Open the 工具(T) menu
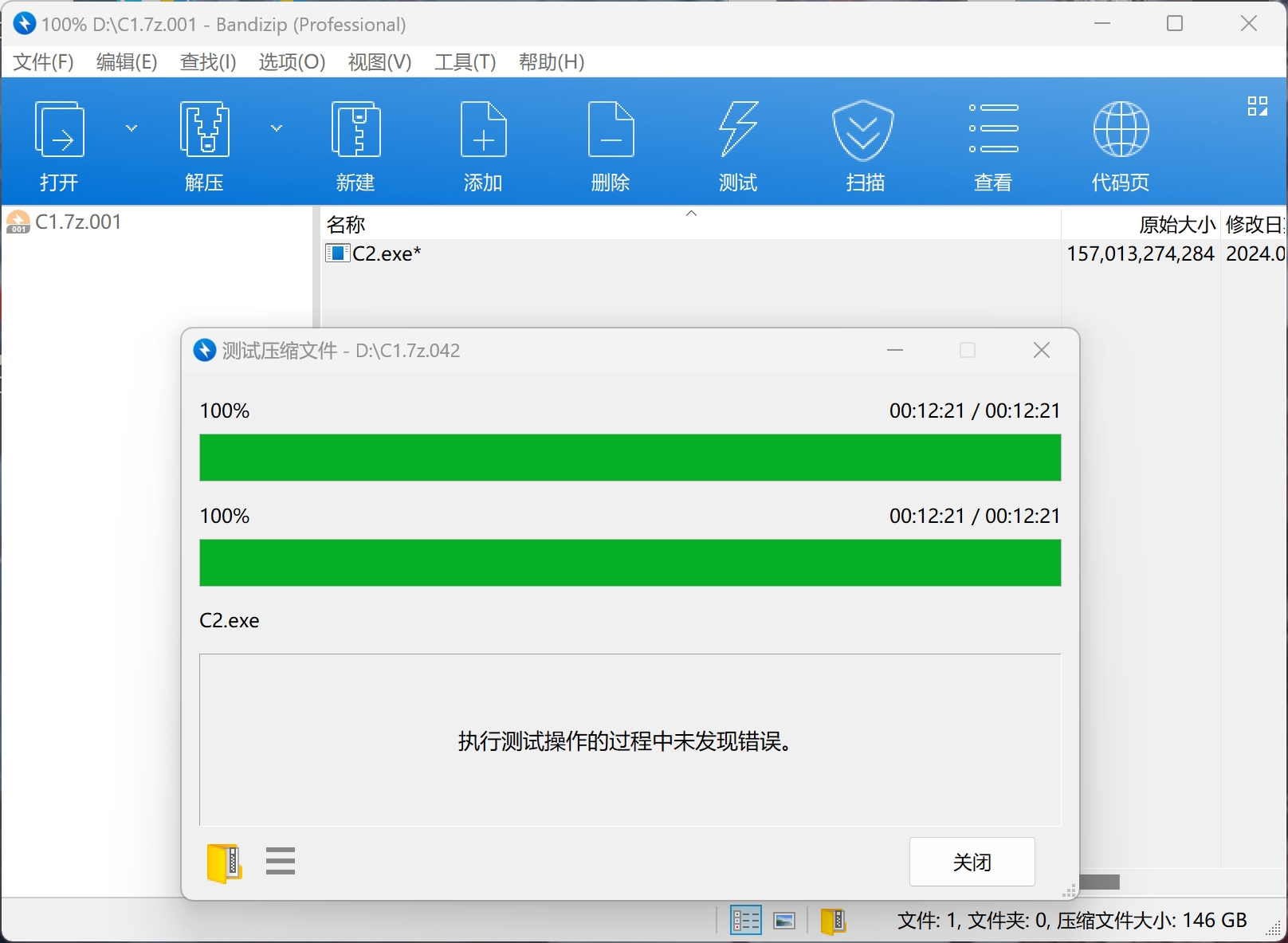The height and width of the screenshot is (943, 1288). tap(465, 62)
